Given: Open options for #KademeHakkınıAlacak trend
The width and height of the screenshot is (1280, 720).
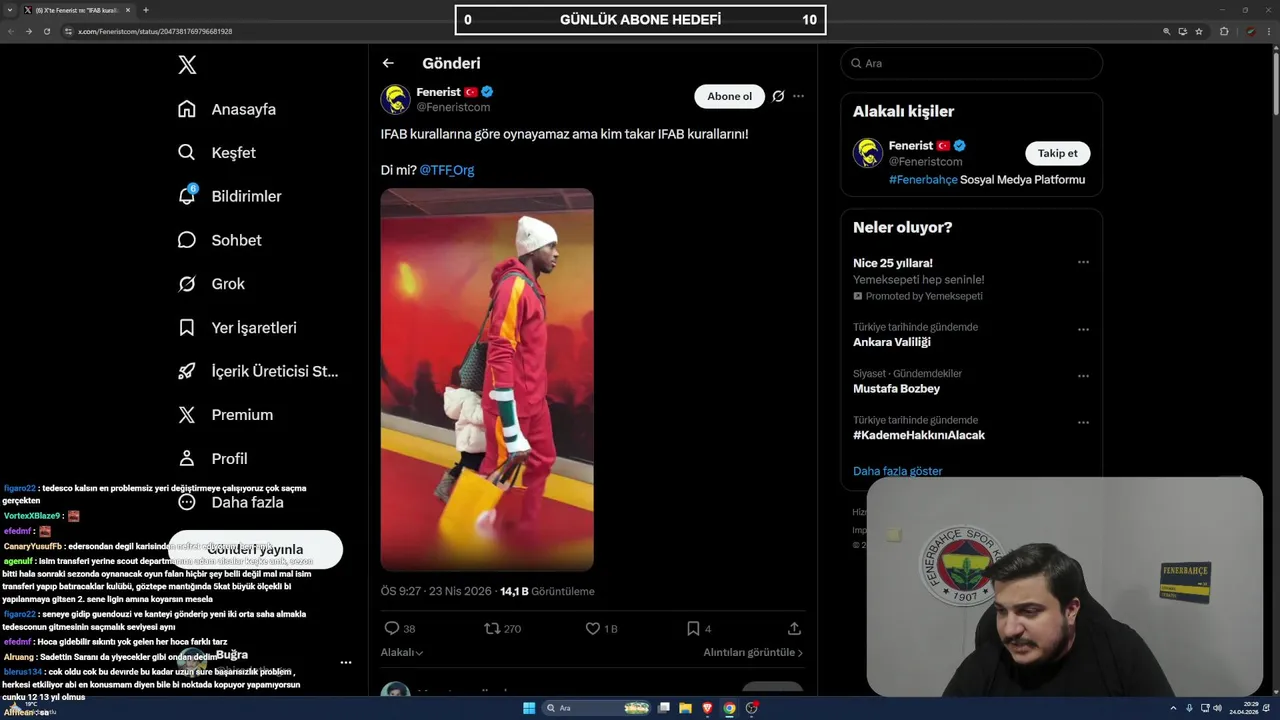Looking at the screenshot, I should click(1083, 423).
